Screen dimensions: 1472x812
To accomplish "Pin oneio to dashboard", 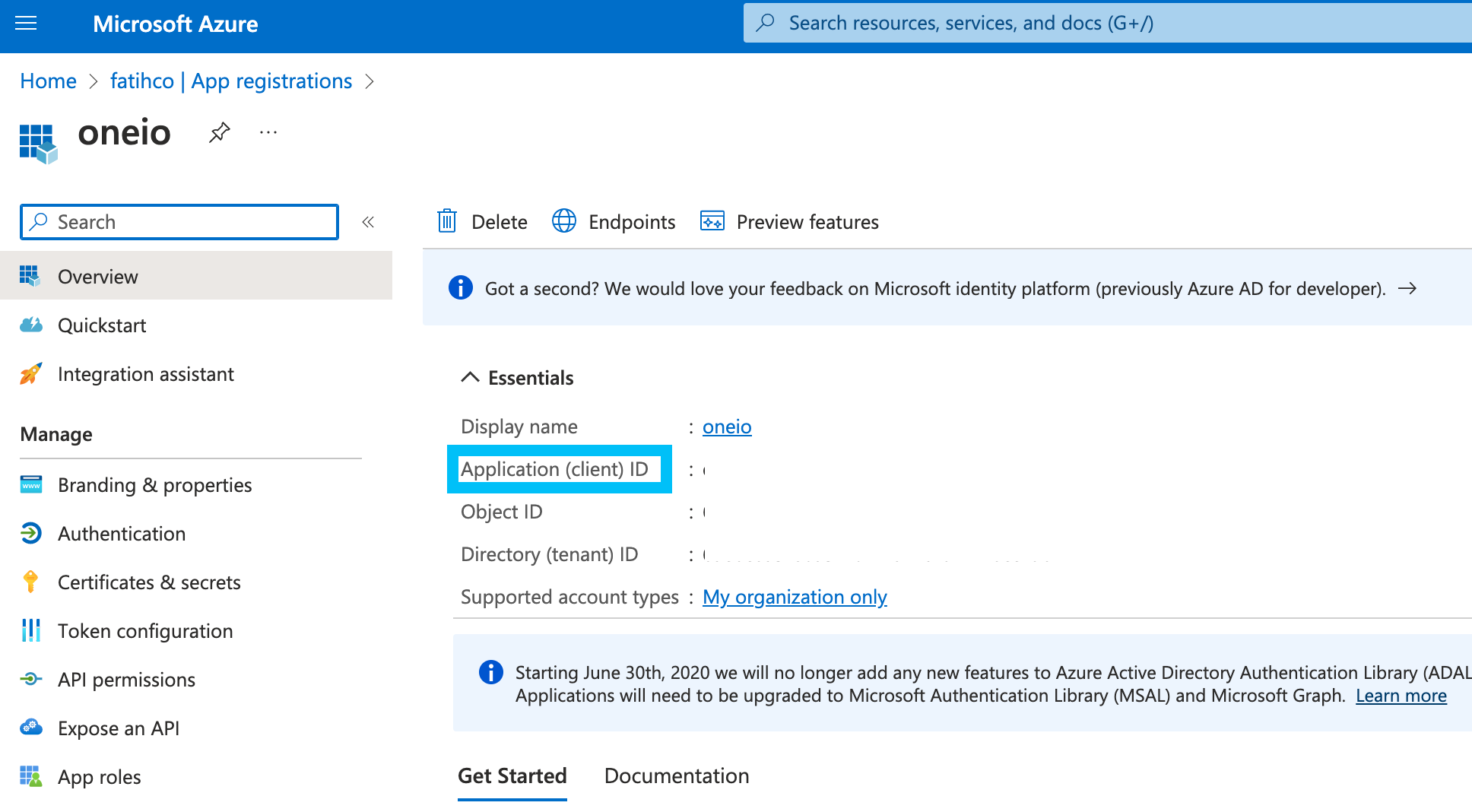I will pos(219,132).
